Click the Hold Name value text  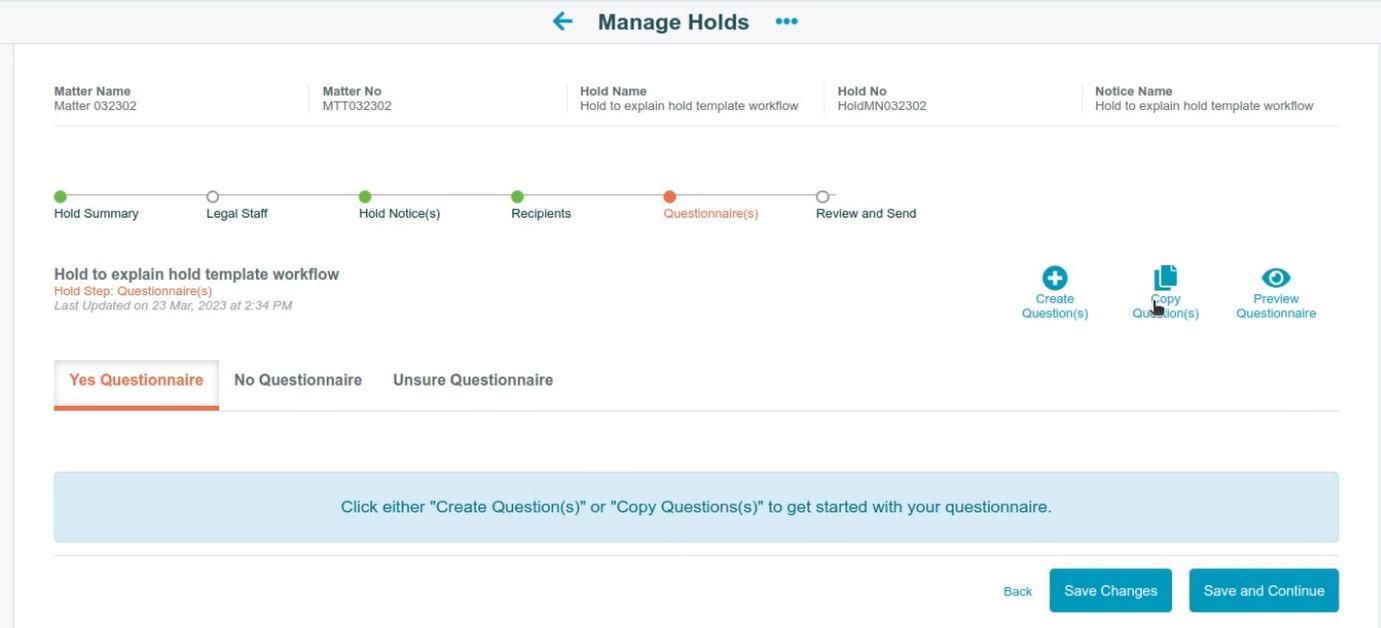689,106
